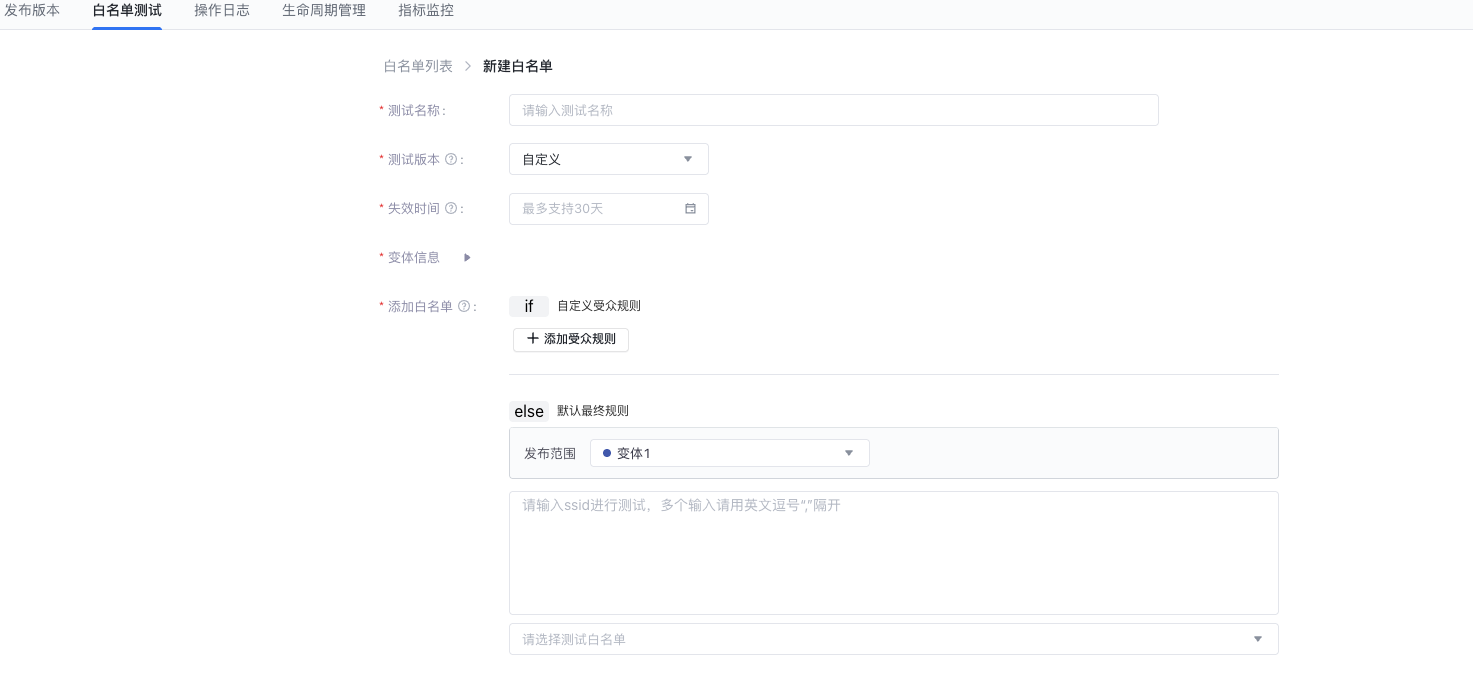Click the help icon next to 测试版本
This screenshot has height=690, width=1473.
pos(451,159)
